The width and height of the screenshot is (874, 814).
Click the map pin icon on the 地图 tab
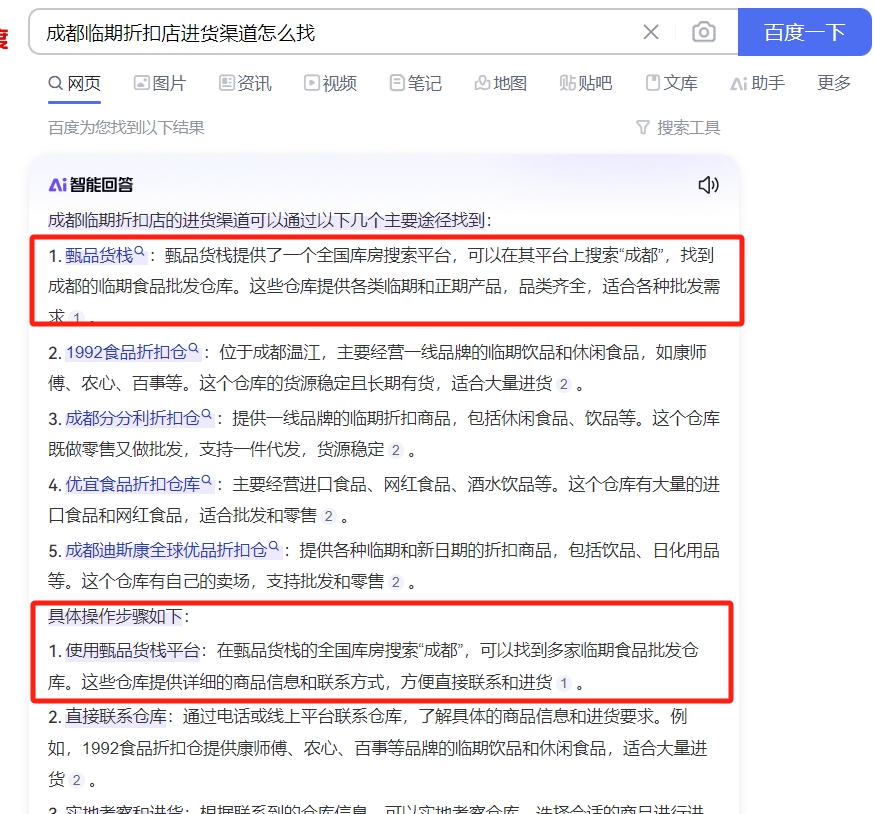tap(482, 84)
